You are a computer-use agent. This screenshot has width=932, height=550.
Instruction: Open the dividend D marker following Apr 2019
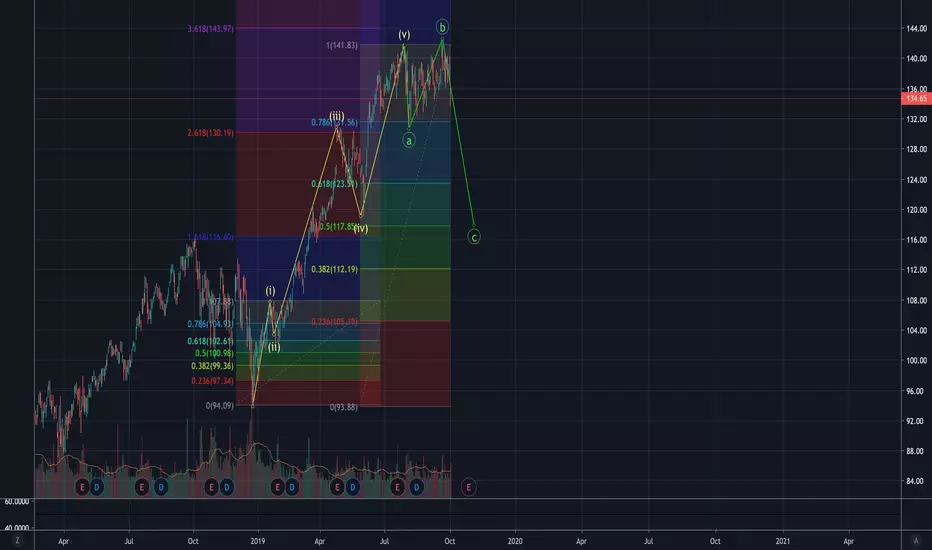point(352,488)
